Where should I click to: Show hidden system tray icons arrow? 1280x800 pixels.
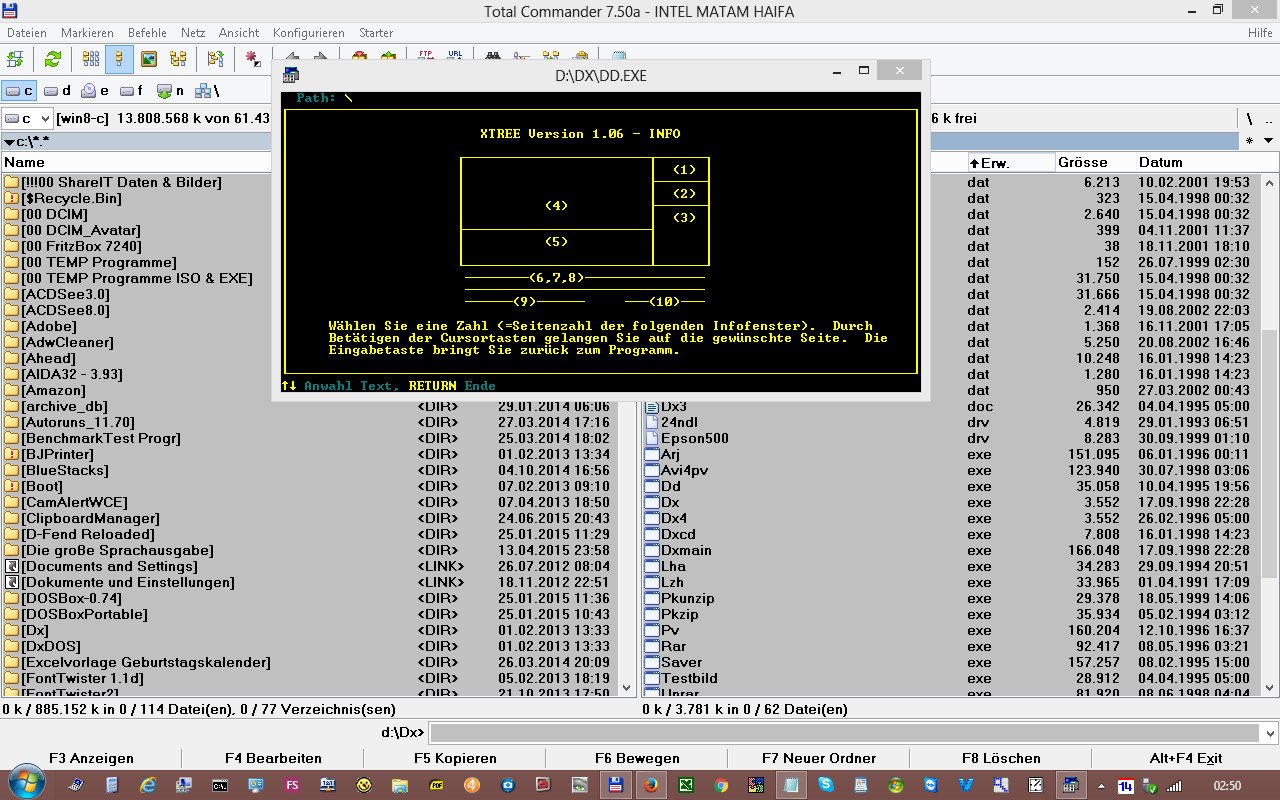click(1102, 785)
